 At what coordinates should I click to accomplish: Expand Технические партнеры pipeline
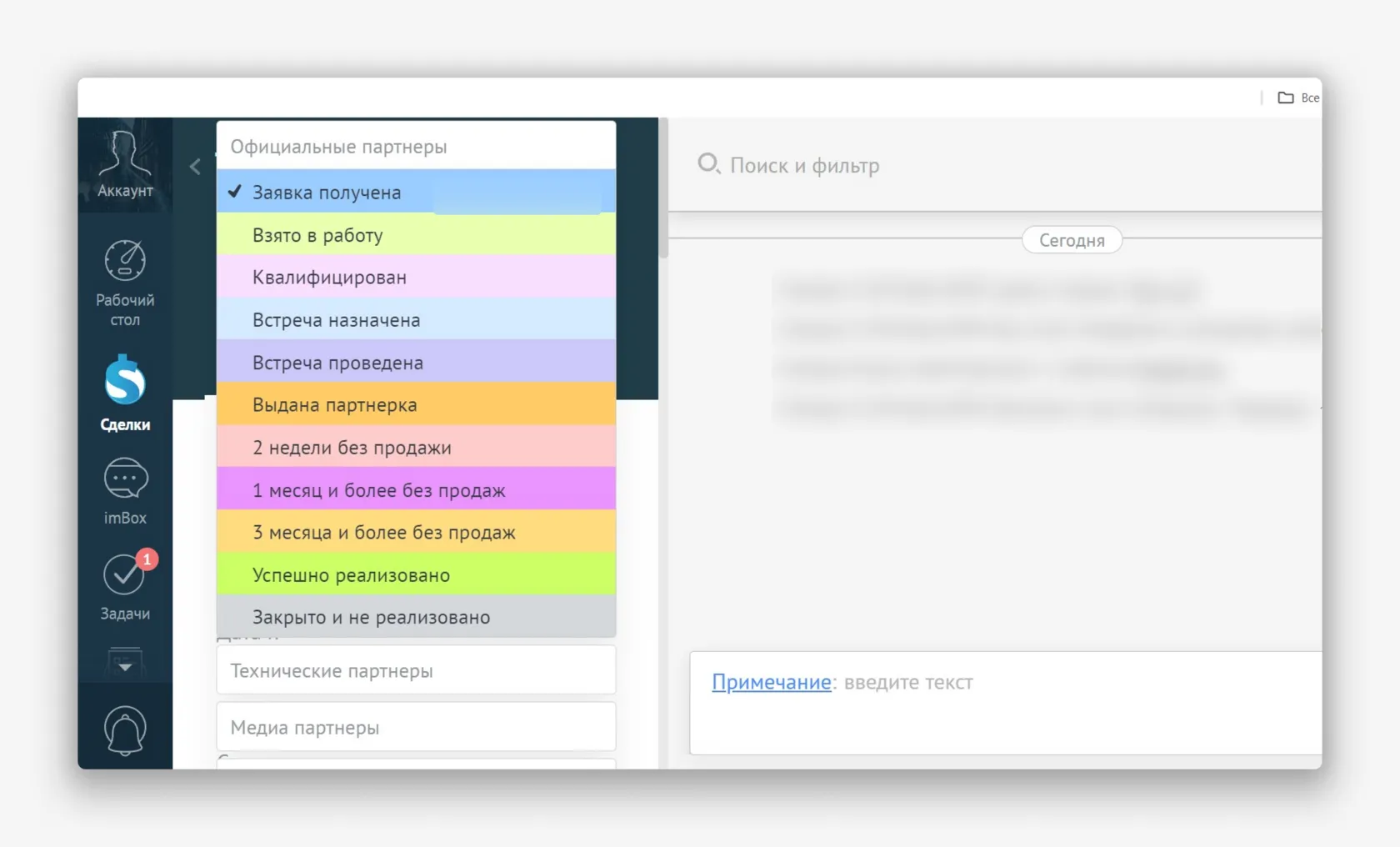point(416,671)
